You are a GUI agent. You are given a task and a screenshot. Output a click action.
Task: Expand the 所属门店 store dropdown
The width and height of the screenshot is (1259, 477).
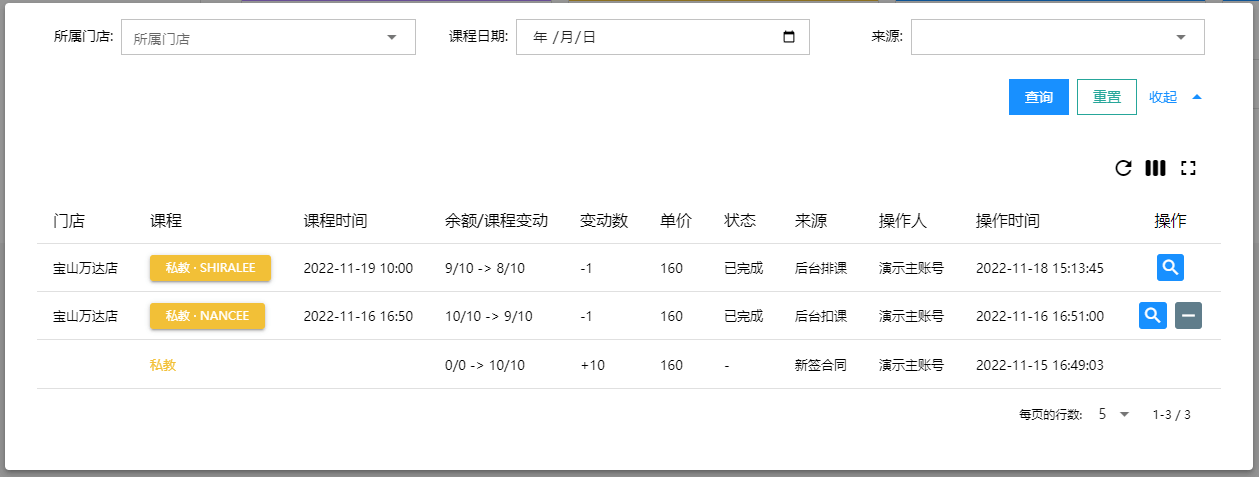click(x=391, y=38)
